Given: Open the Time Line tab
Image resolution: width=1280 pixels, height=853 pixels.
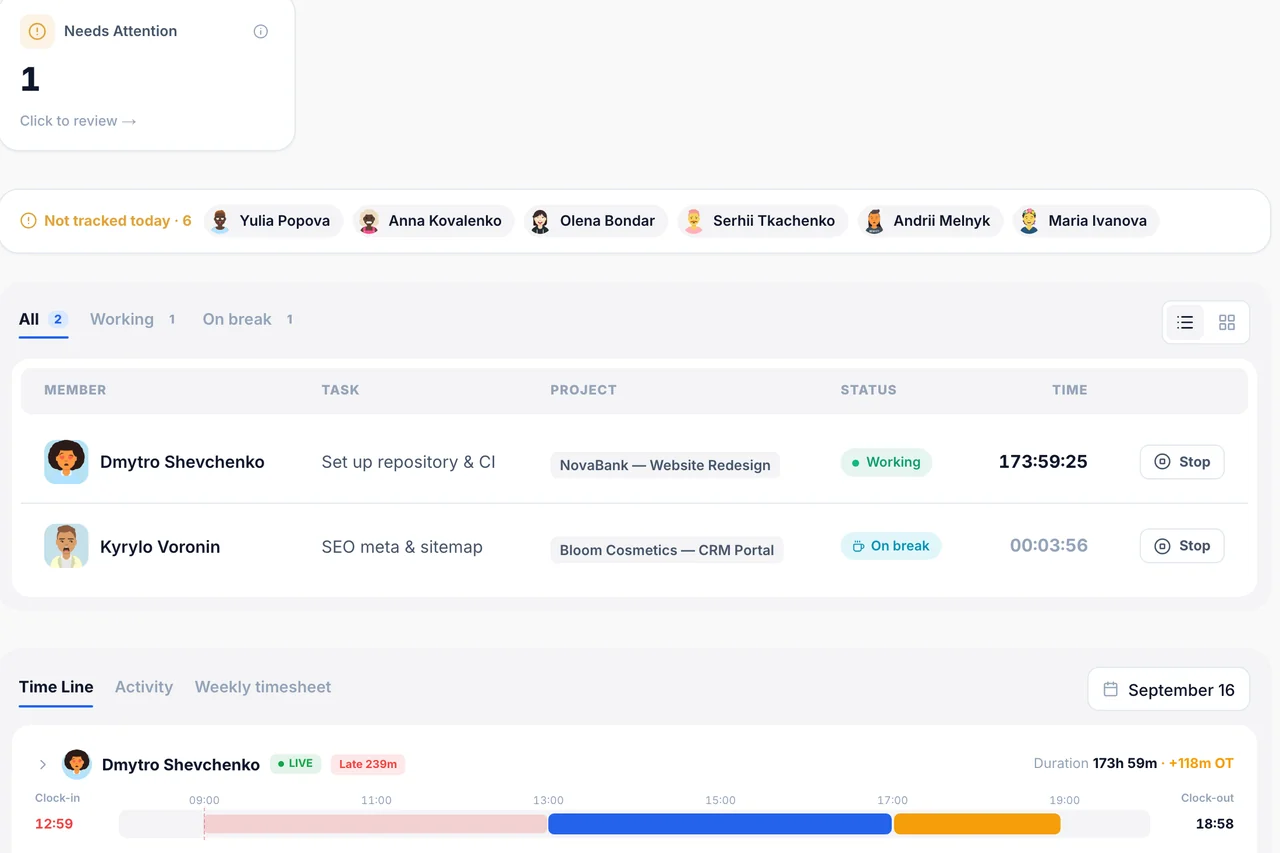Looking at the screenshot, I should click(56, 687).
